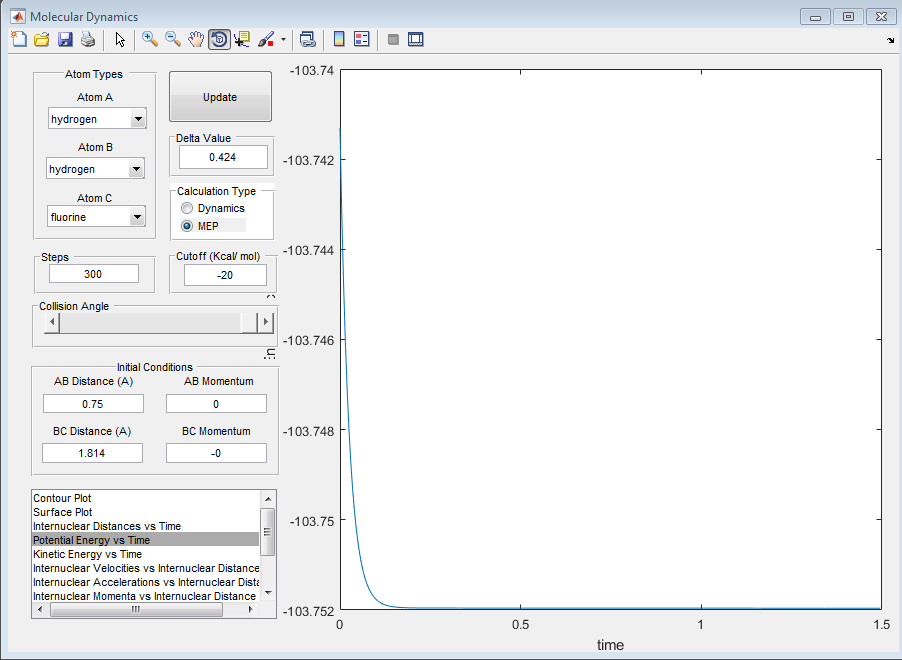902x660 pixels.
Task: Select the Zoom In tool
Action: tap(150, 39)
